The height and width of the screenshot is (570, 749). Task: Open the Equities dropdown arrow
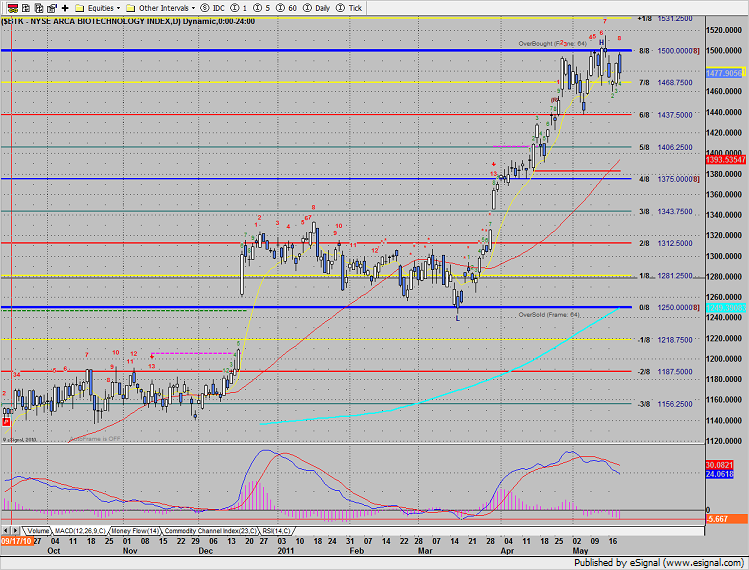coord(118,8)
